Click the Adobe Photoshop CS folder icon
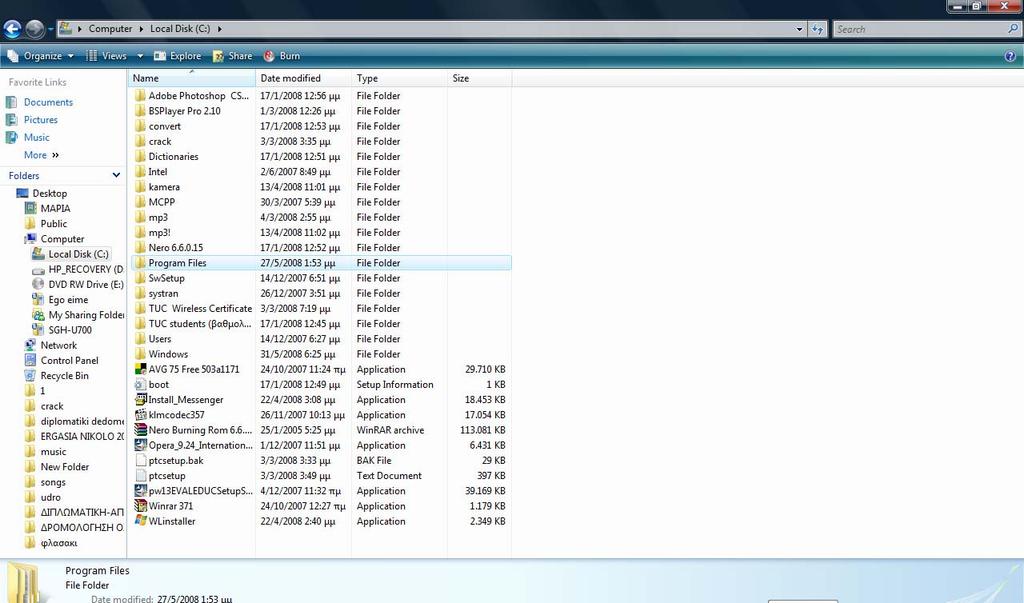1024x603 pixels. pyautogui.click(x=140, y=95)
